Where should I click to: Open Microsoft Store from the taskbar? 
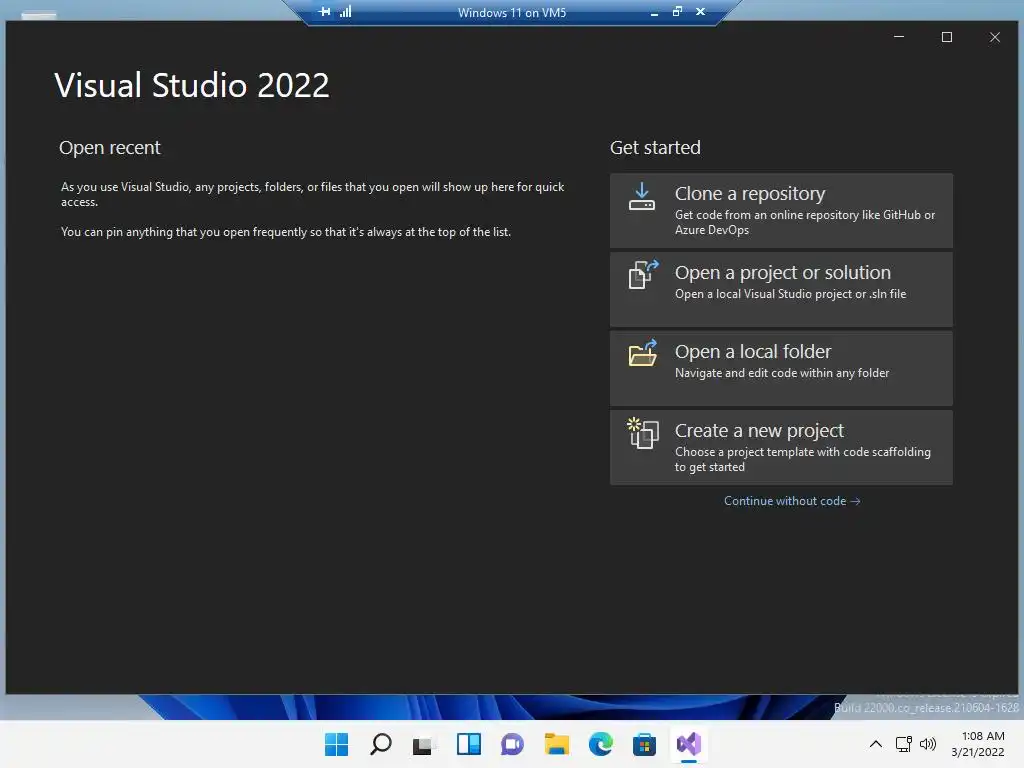point(644,744)
